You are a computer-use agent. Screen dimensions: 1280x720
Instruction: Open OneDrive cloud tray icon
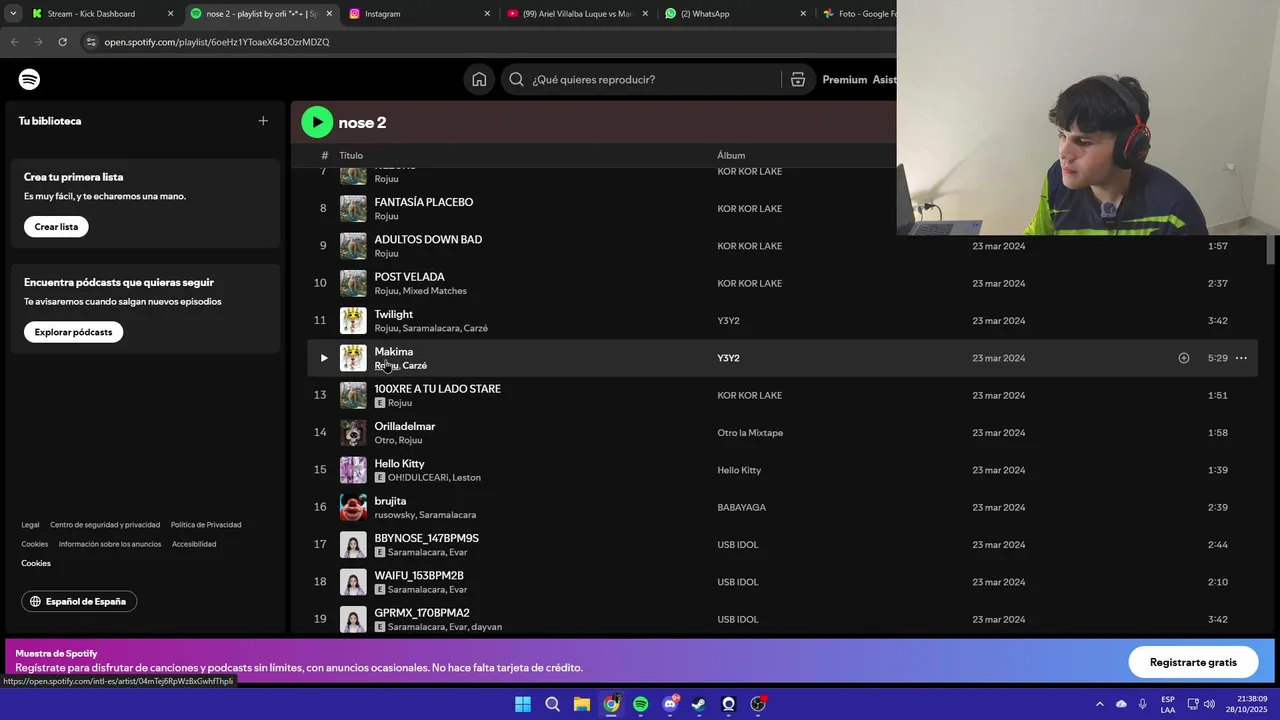click(1121, 704)
